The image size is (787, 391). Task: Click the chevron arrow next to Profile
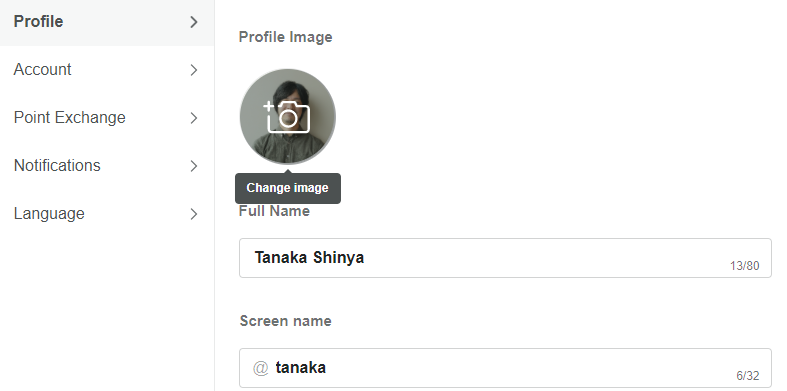point(194,22)
